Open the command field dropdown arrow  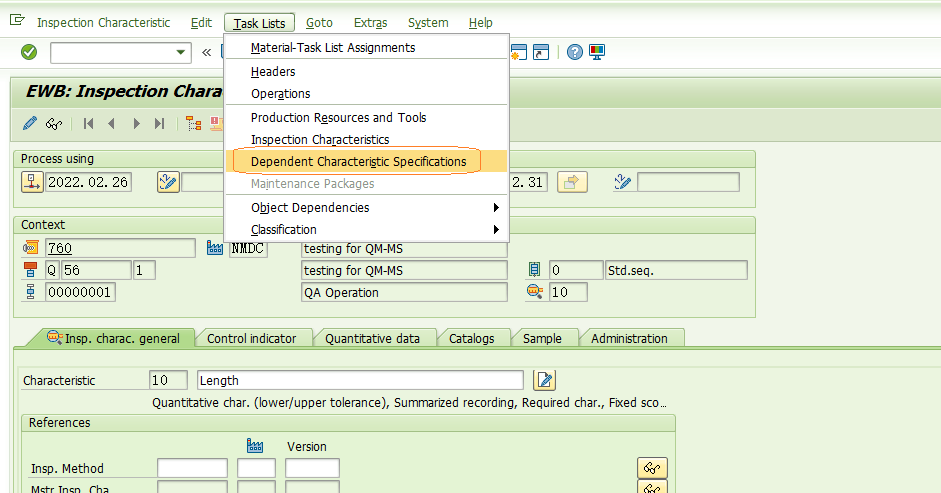pyautogui.click(x=180, y=52)
